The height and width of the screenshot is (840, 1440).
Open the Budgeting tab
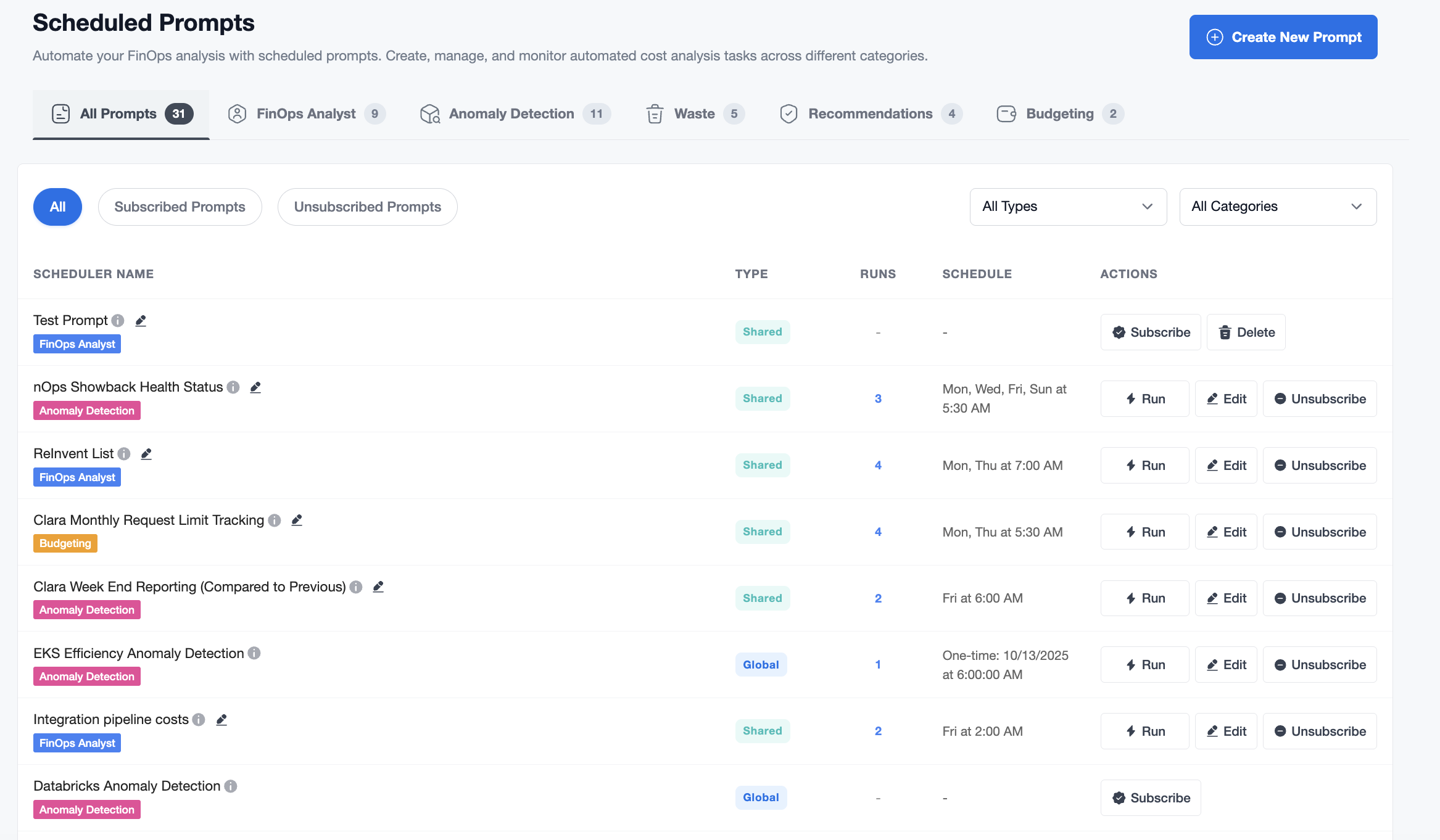1059,114
